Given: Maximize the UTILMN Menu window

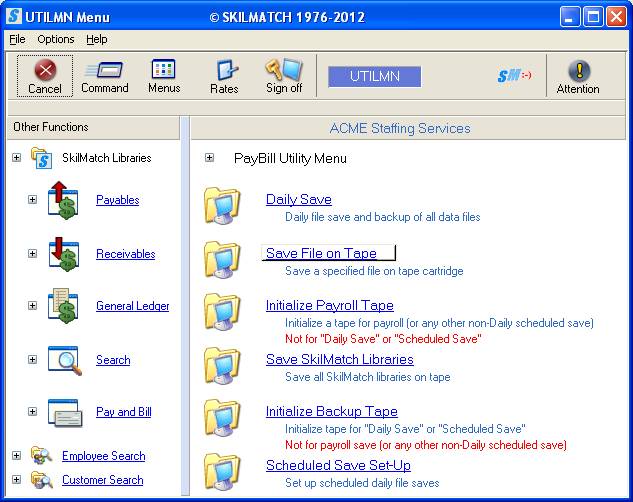Looking at the screenshot, I should pyautogui.click(x=593, y=17).
